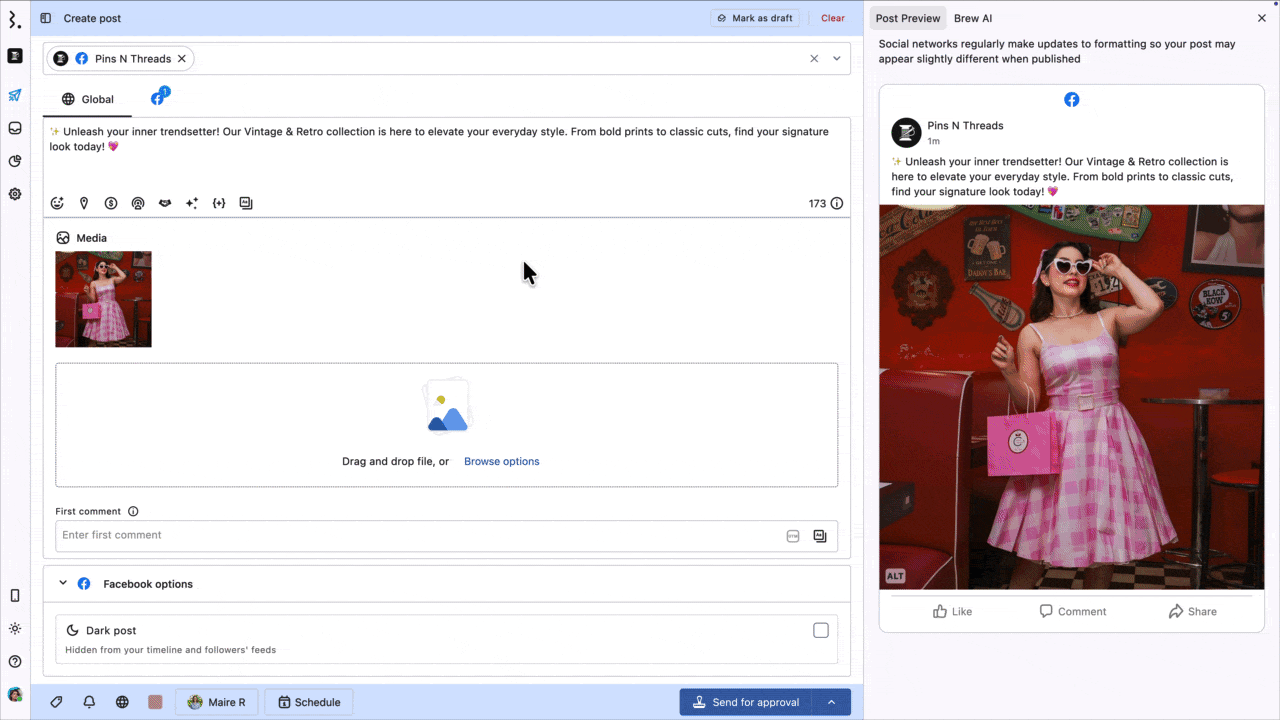
Task: Open the emoji picker in the composer
Action: tap(57, 203)
